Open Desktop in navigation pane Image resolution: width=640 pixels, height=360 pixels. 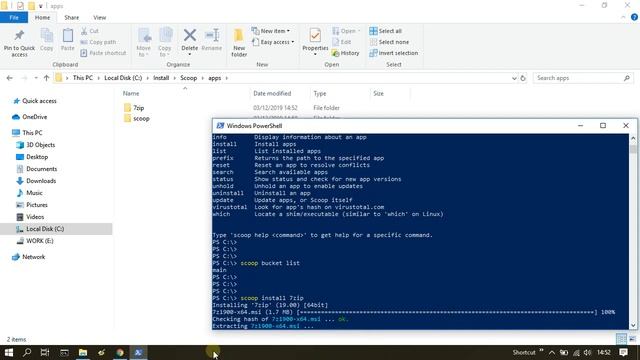click(37, 157)
